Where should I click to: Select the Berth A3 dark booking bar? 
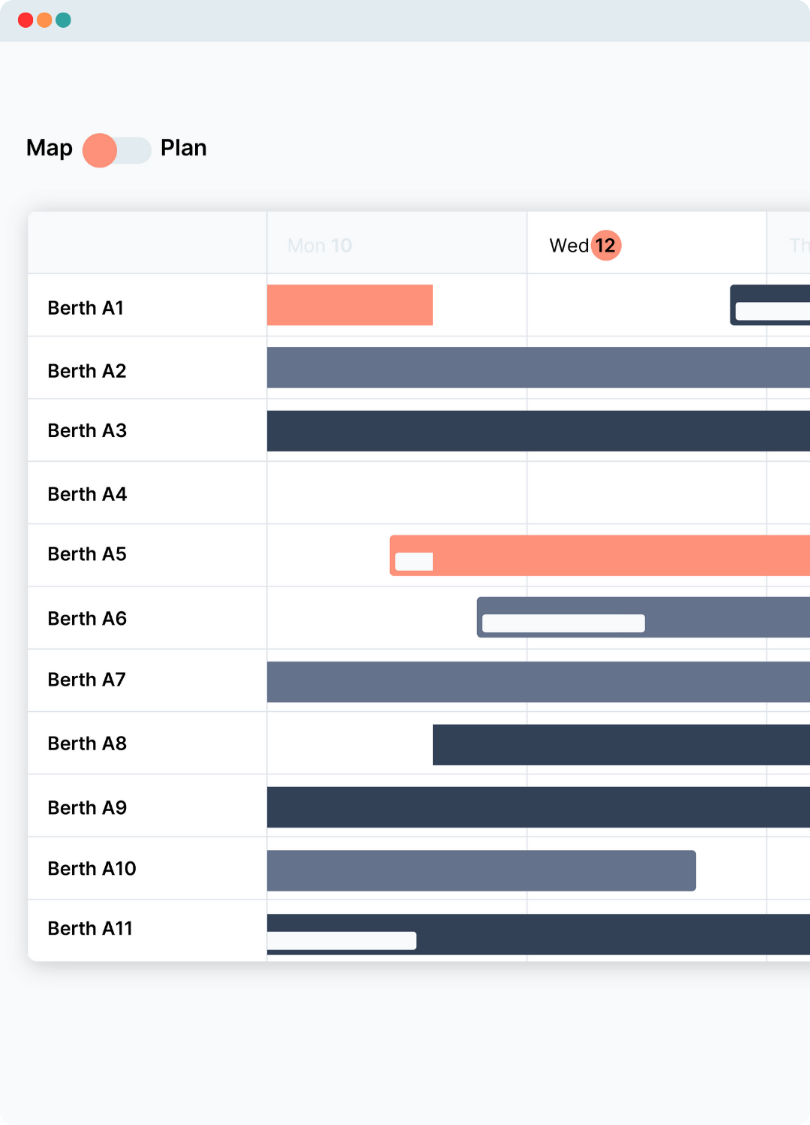coord(538,431)
